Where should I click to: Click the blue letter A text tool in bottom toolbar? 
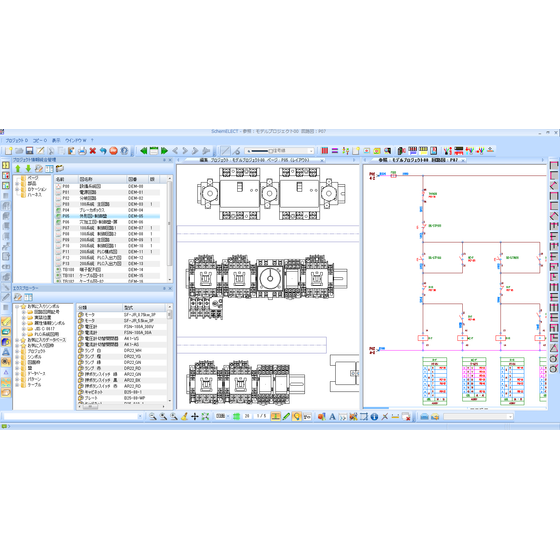(x=332, y=416)
